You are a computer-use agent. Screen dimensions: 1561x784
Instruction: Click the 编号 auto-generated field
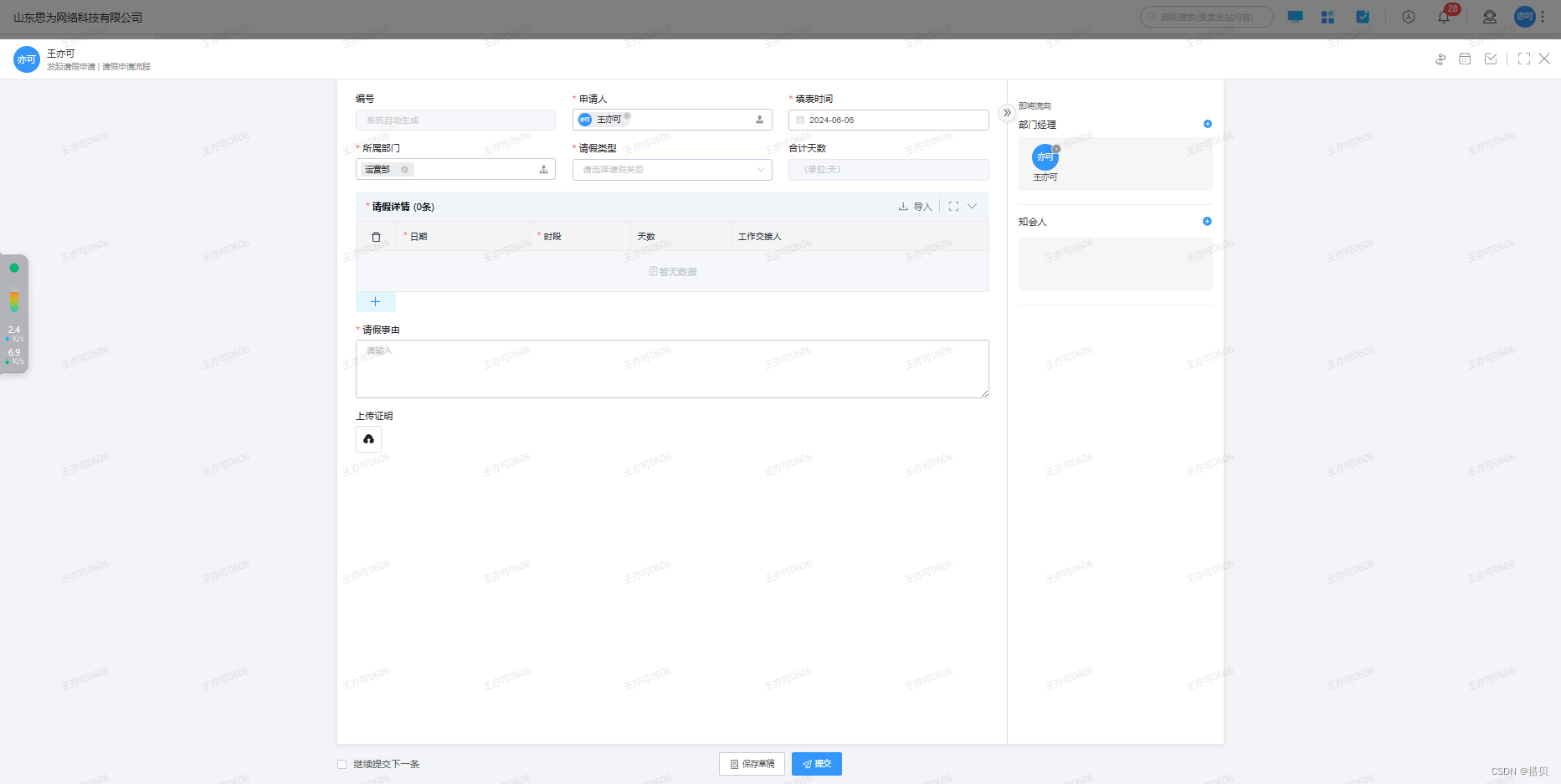click(455, 120)
